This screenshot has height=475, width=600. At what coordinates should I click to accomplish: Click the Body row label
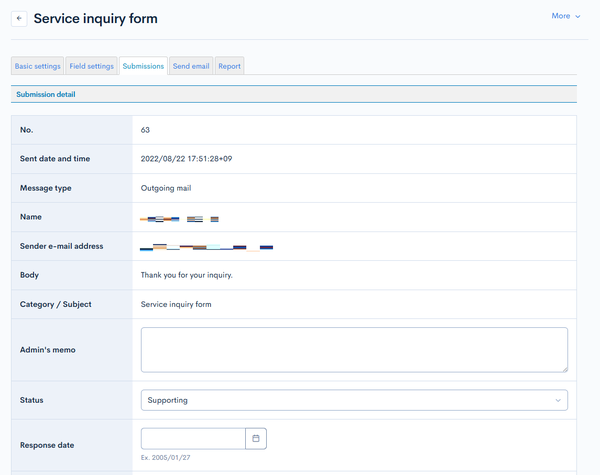29,275
